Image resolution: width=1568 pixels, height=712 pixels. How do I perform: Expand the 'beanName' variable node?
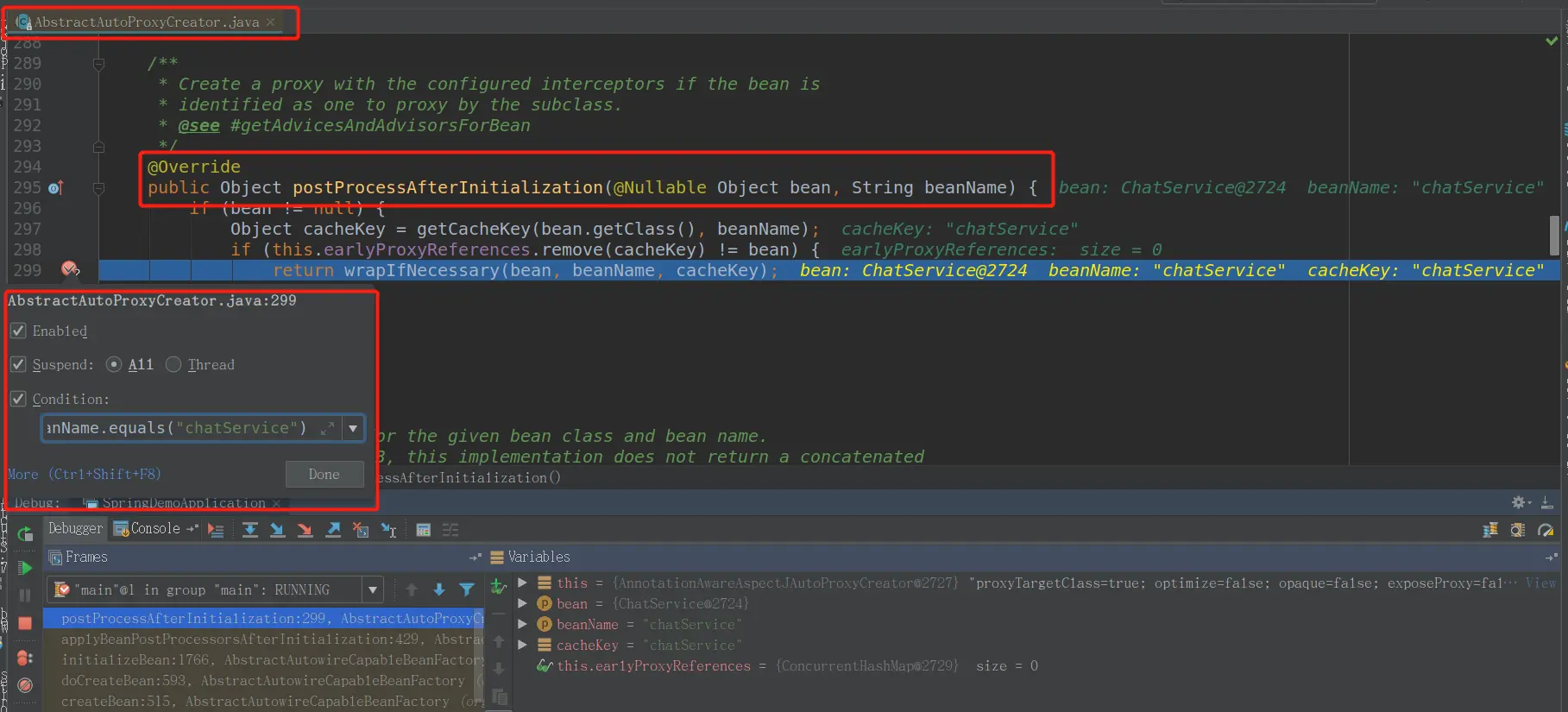point(522,624)
